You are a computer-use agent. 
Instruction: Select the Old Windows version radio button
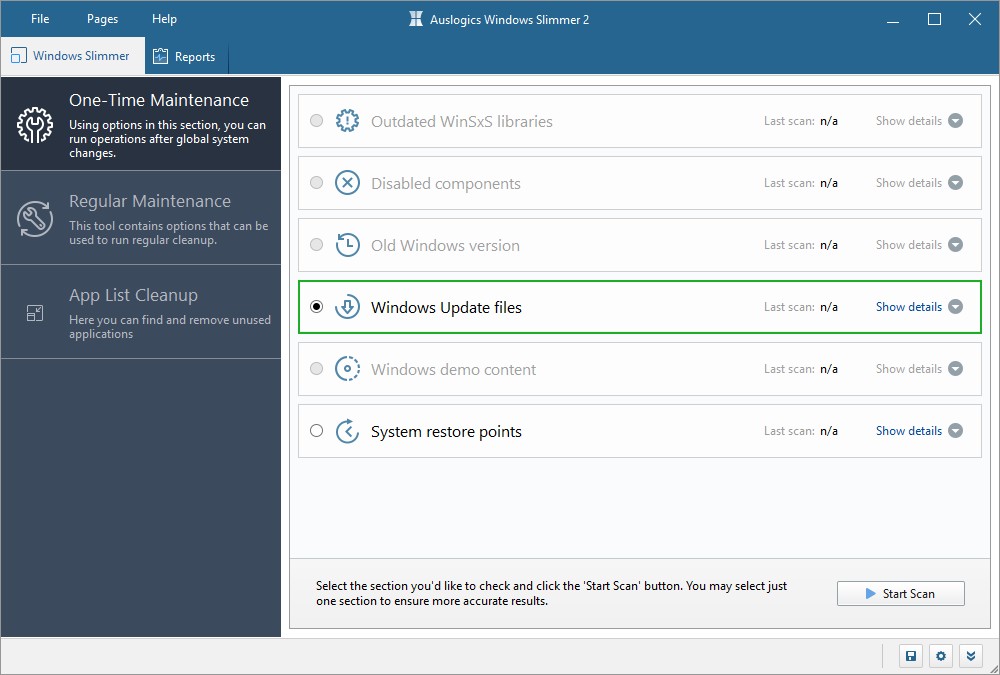coord(316,244)
